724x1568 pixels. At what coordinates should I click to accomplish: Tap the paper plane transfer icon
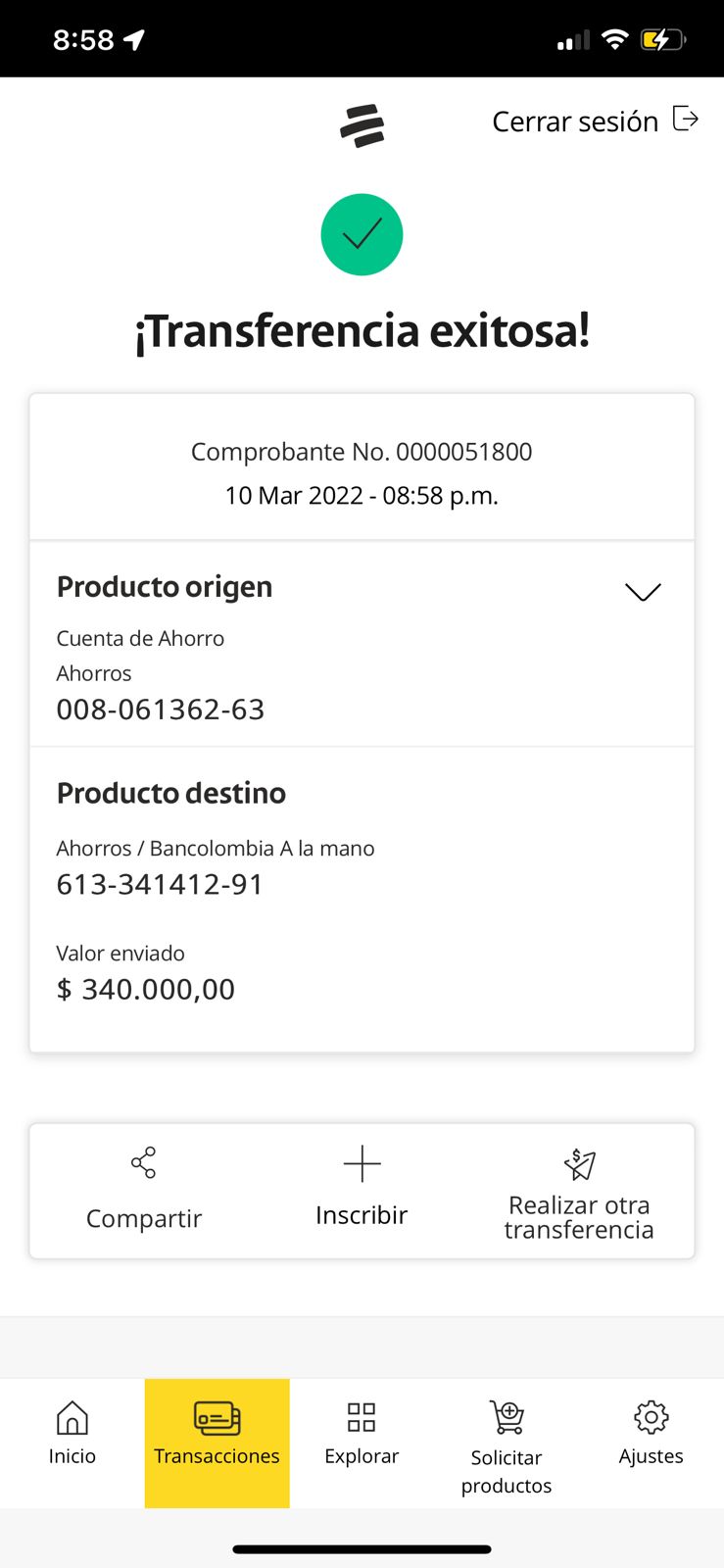pyautogui.click(x=579, y=1163)
